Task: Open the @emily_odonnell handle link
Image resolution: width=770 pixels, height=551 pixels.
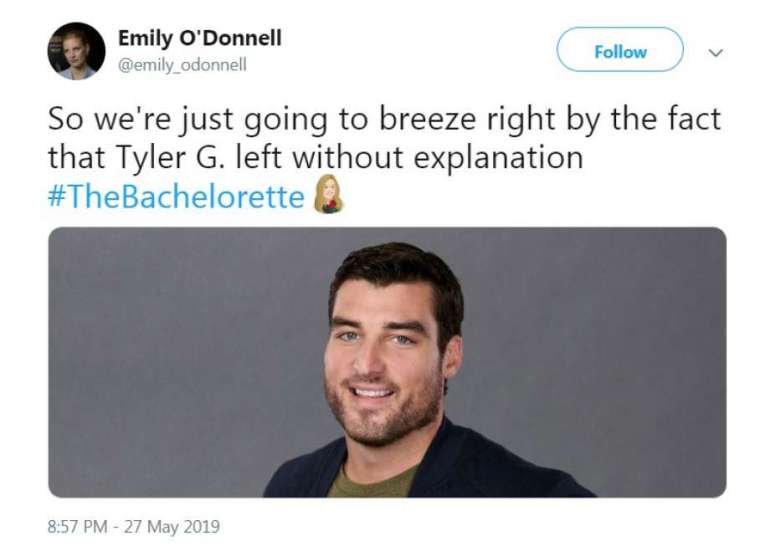Action: [182, 65]
